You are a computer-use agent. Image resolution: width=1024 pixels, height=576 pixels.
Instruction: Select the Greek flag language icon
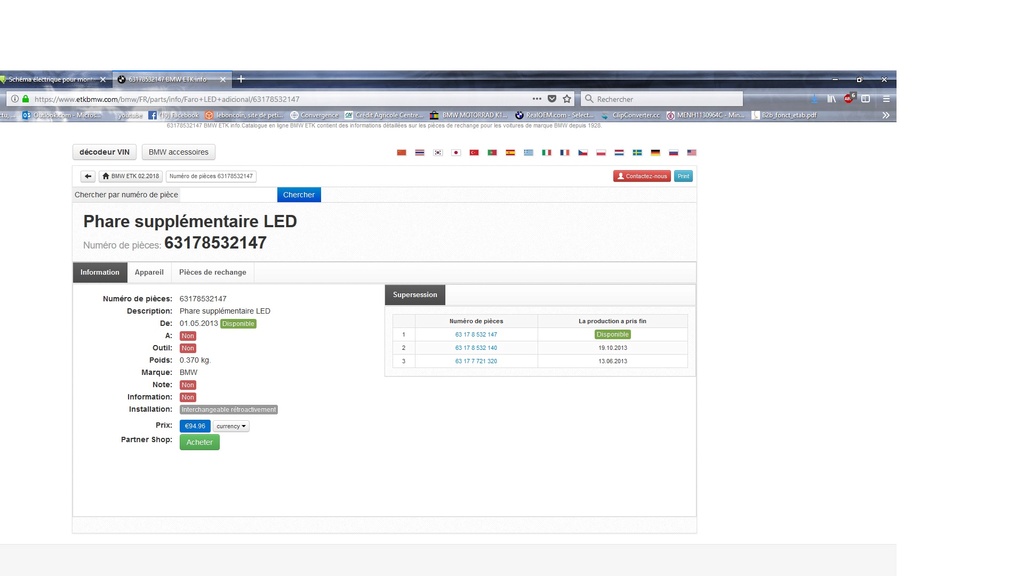click(528, 153)
